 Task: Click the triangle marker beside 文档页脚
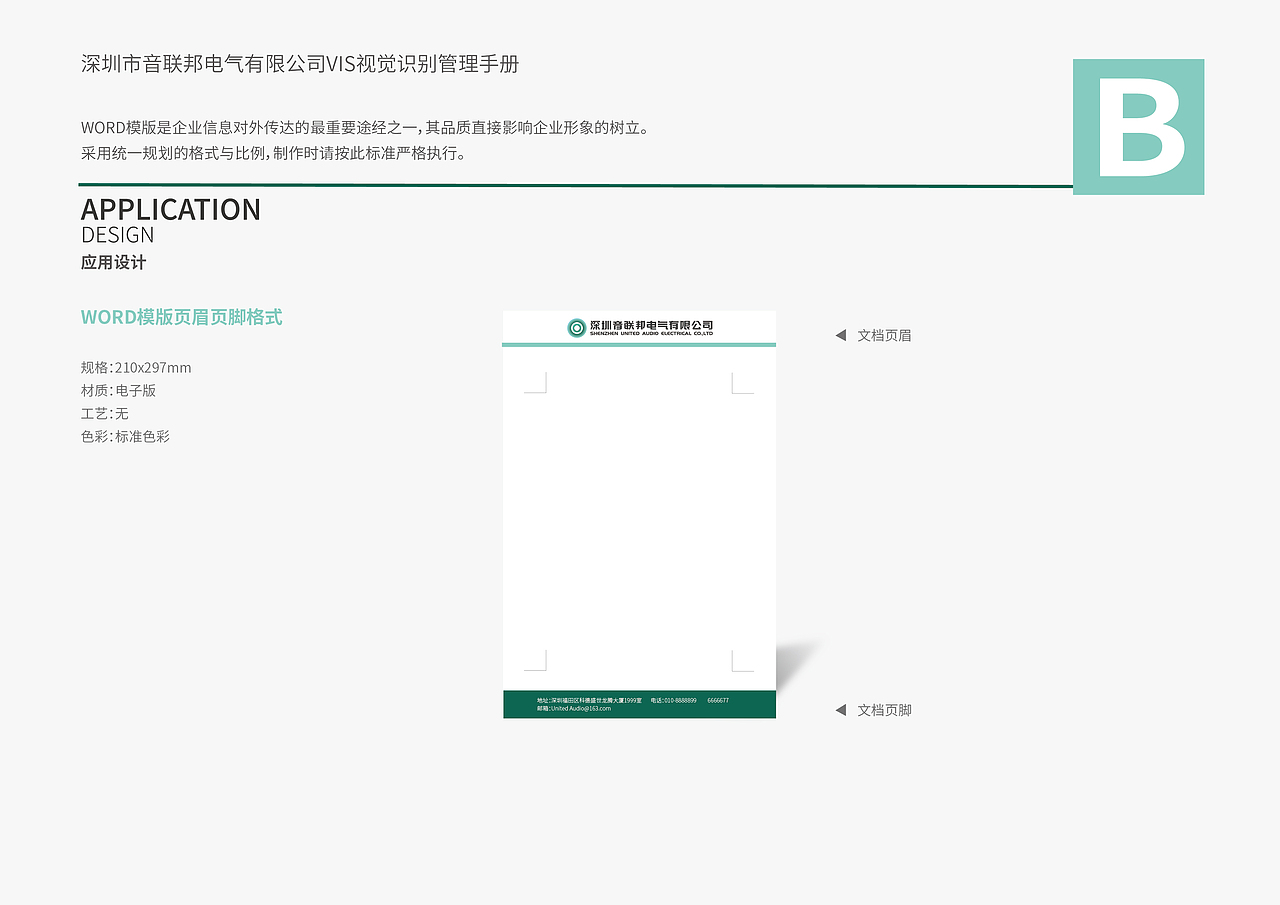tap(841, 710)
